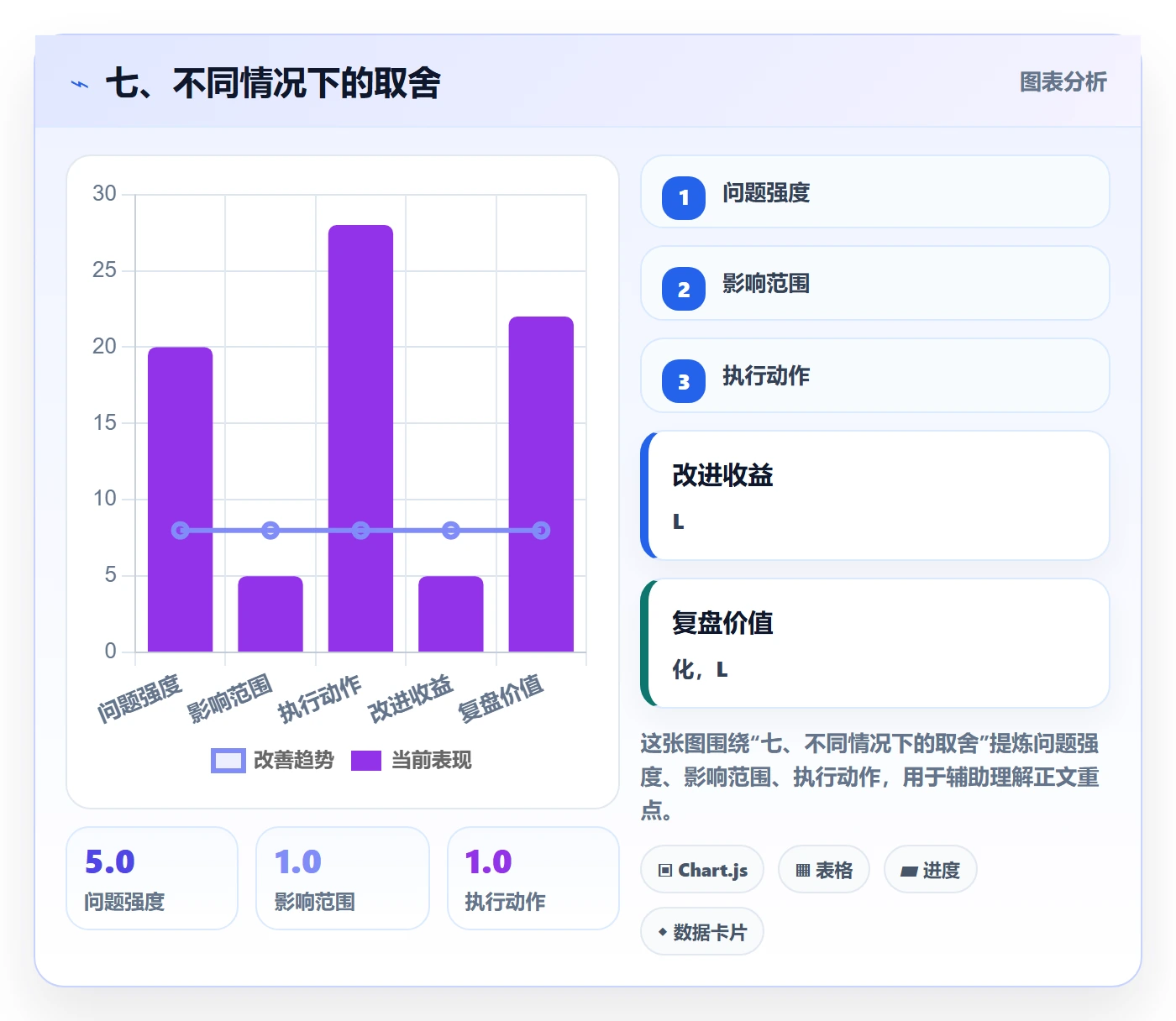Click the blue number 2 badge
Viewport: 1176px width, 1021px height.
684,289
